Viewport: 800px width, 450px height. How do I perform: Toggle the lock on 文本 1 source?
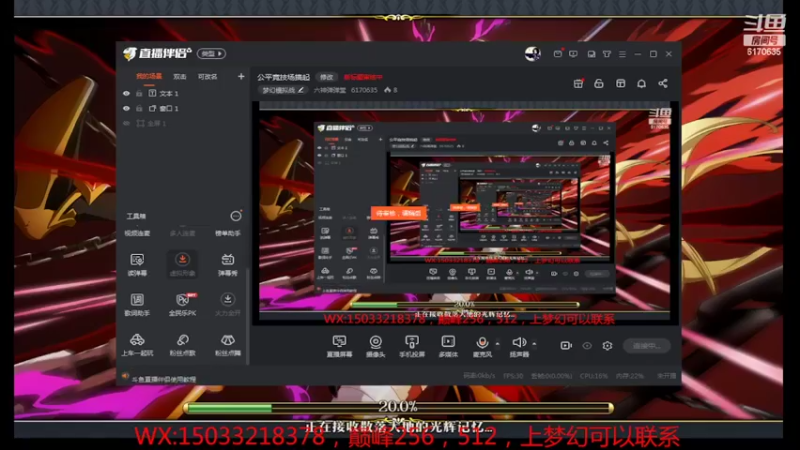click(x=139, y=93)
